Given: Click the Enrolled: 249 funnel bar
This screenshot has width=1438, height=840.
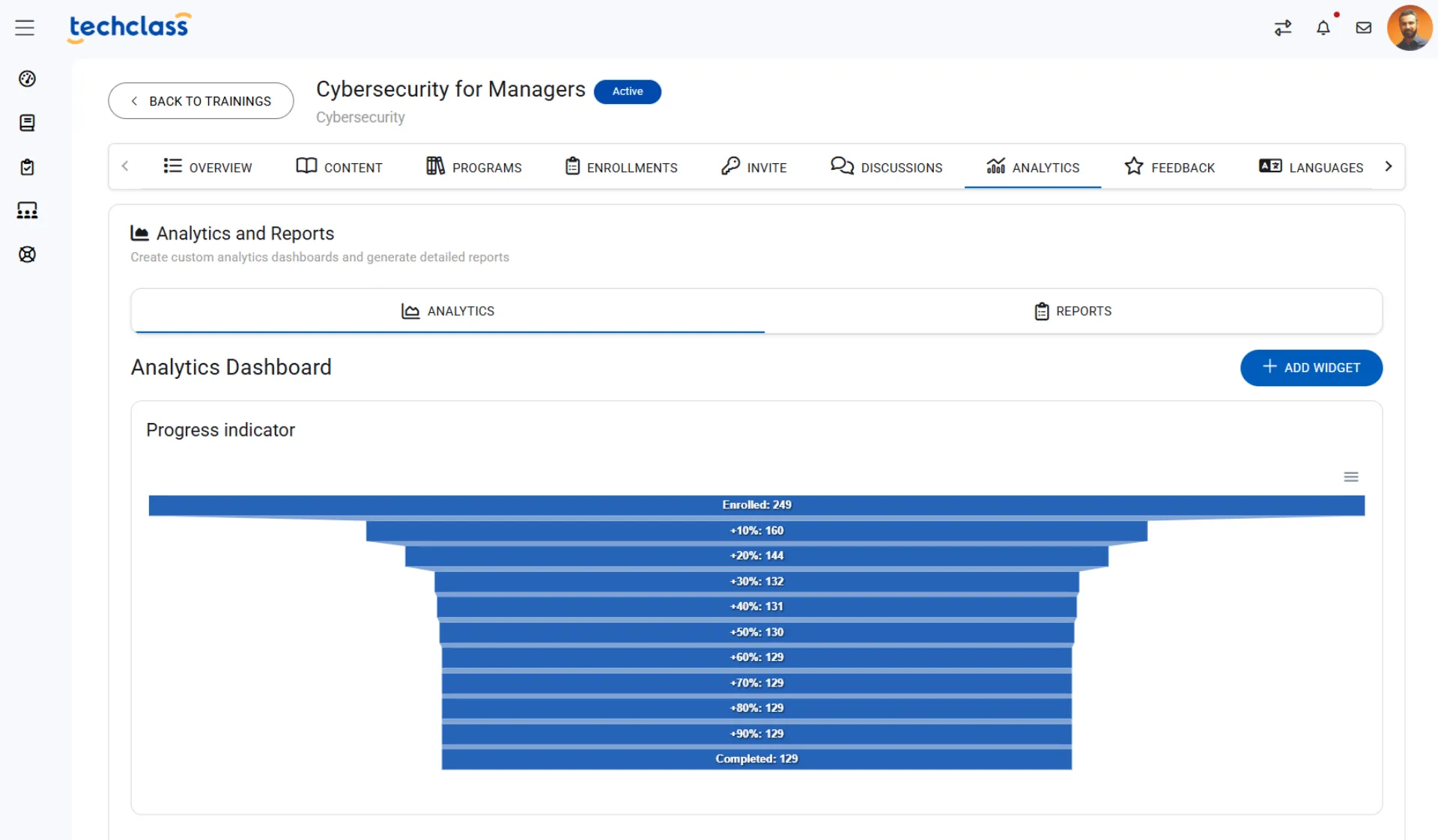Looking at the screenshot, I should click(756, 505).
